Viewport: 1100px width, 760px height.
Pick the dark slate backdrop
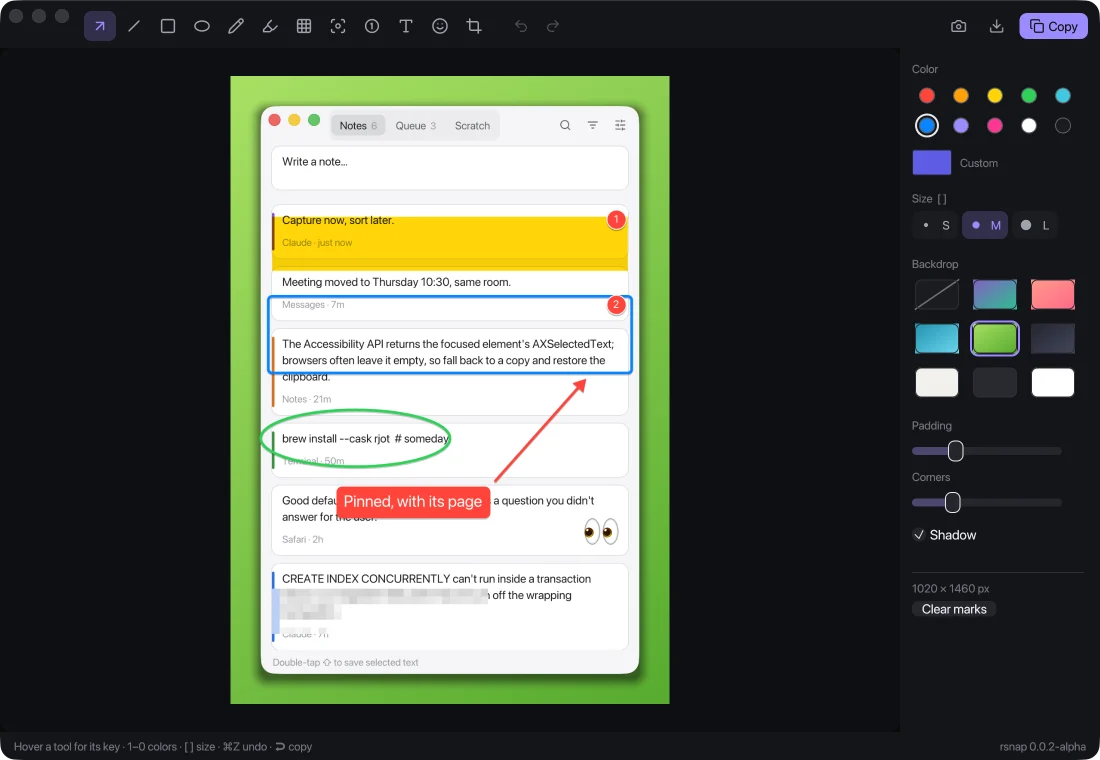tap(1052, 339)
